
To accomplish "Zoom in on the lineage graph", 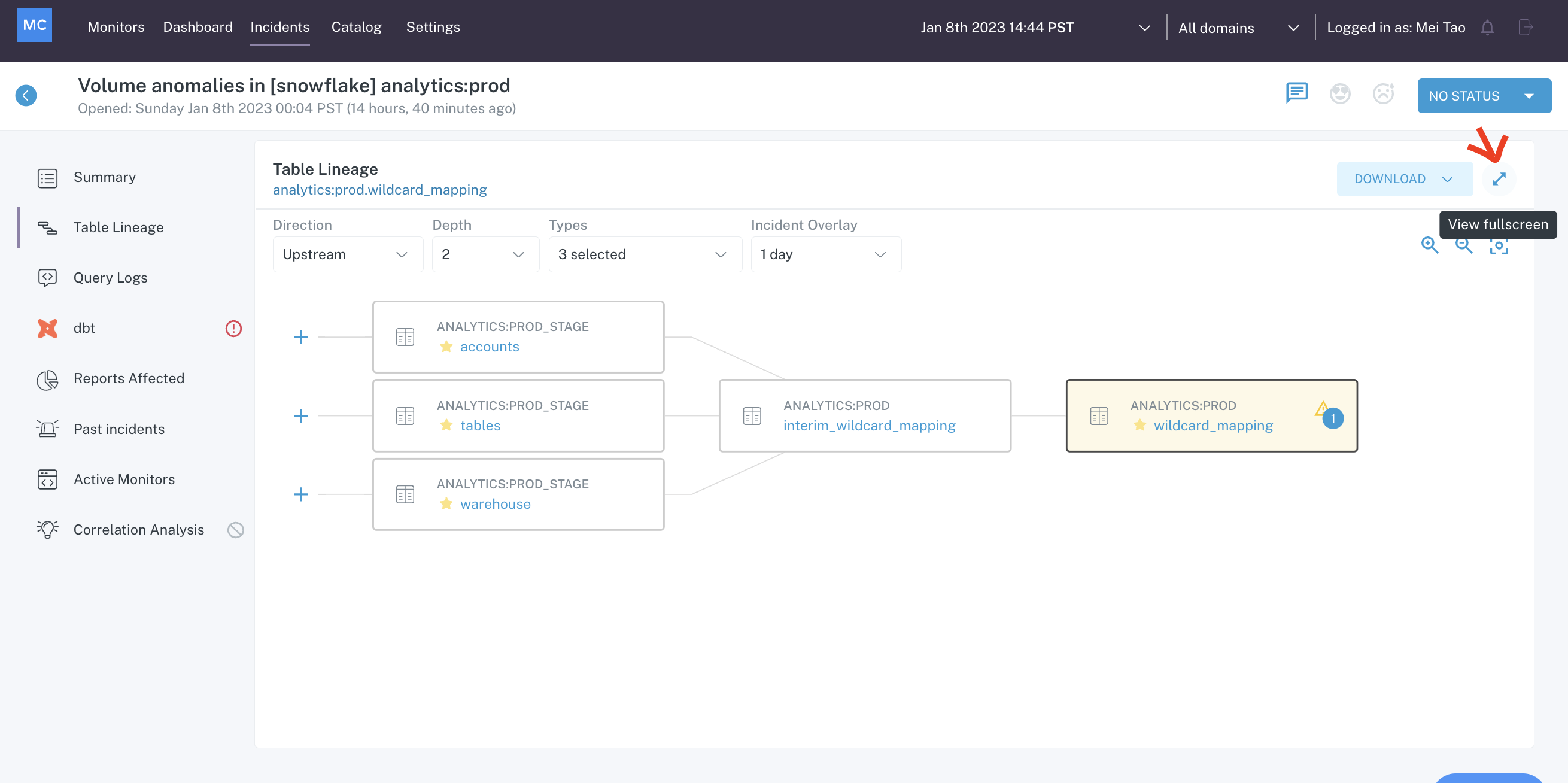I will tap(1429, 245).
